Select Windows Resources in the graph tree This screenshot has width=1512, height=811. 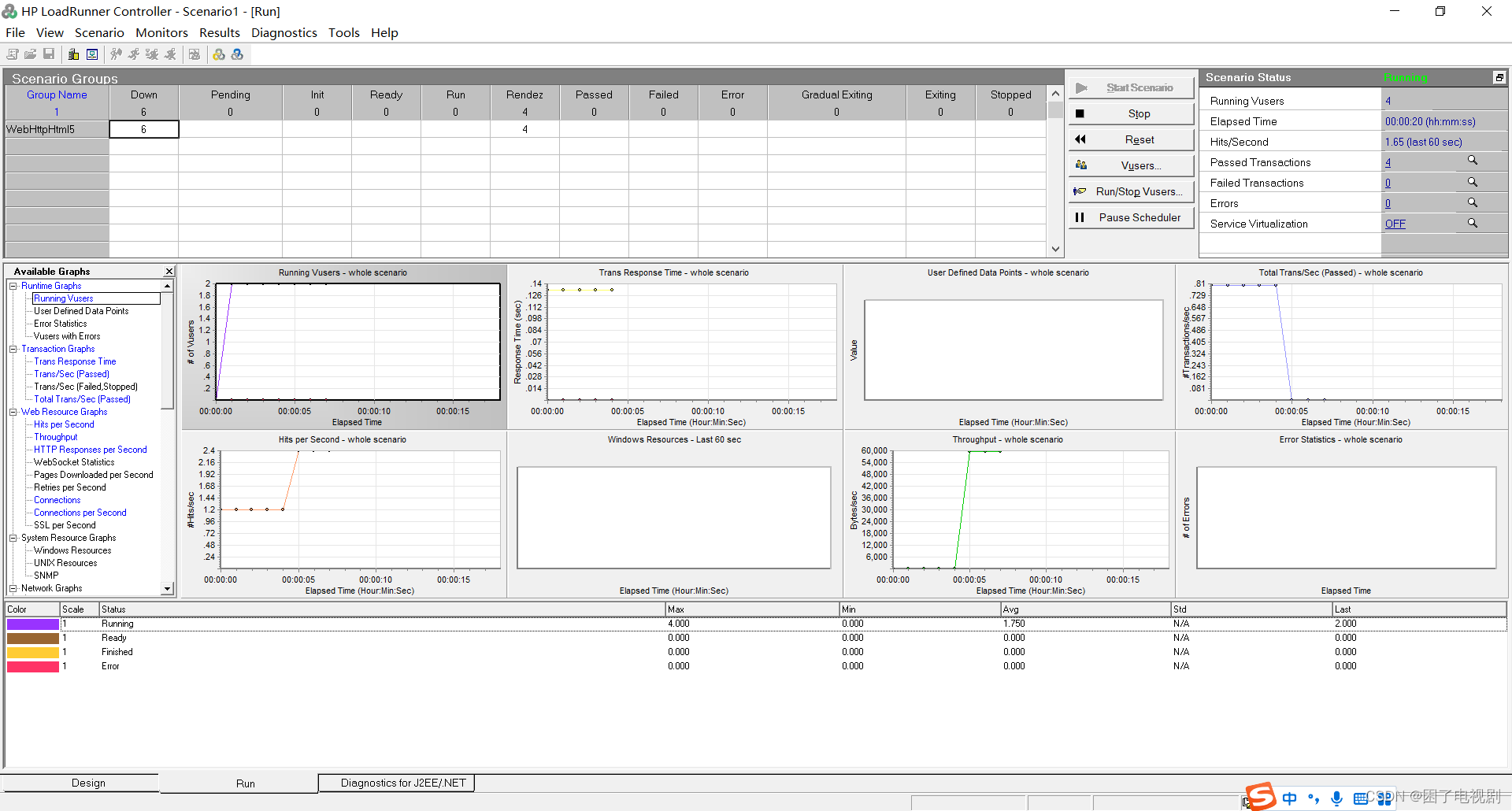pyautogui.click(x=72, y=550)
